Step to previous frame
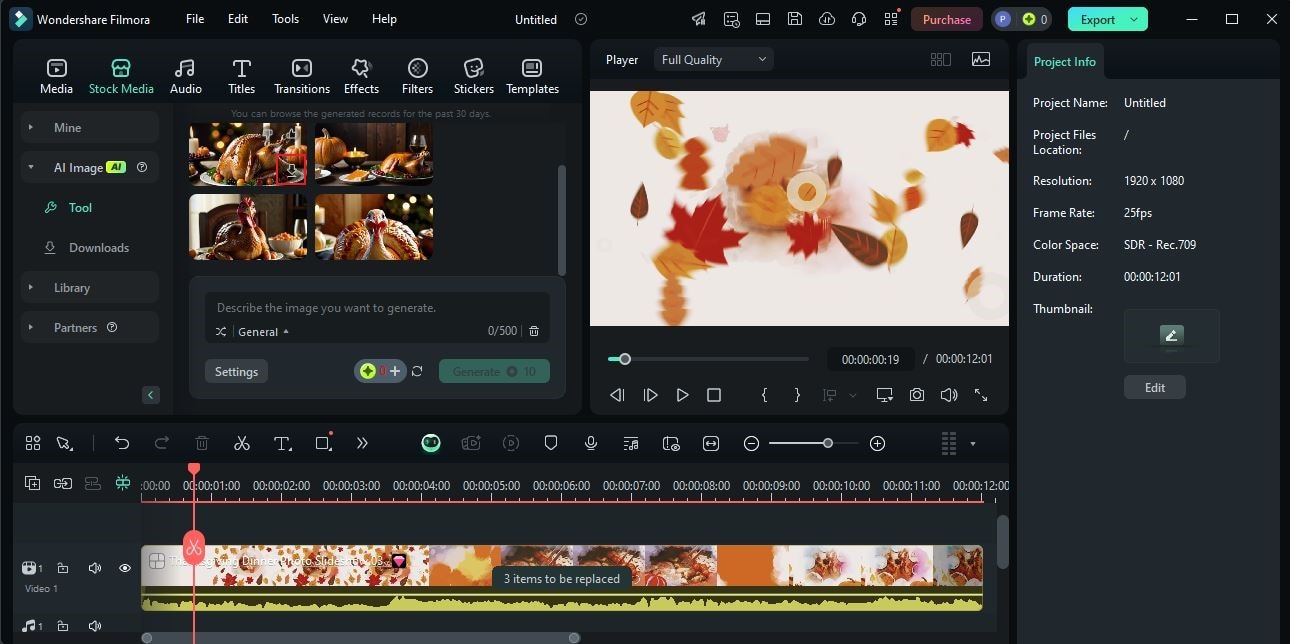The height and width of the screenshot is (644, 1290). point(617,395)
